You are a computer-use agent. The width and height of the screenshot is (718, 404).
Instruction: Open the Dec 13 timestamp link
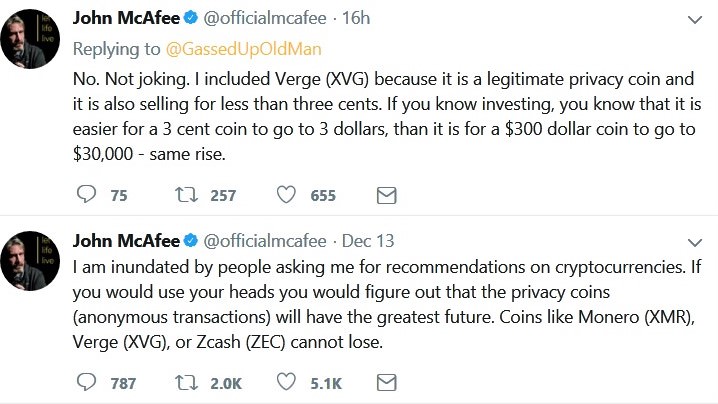point(368,241)
